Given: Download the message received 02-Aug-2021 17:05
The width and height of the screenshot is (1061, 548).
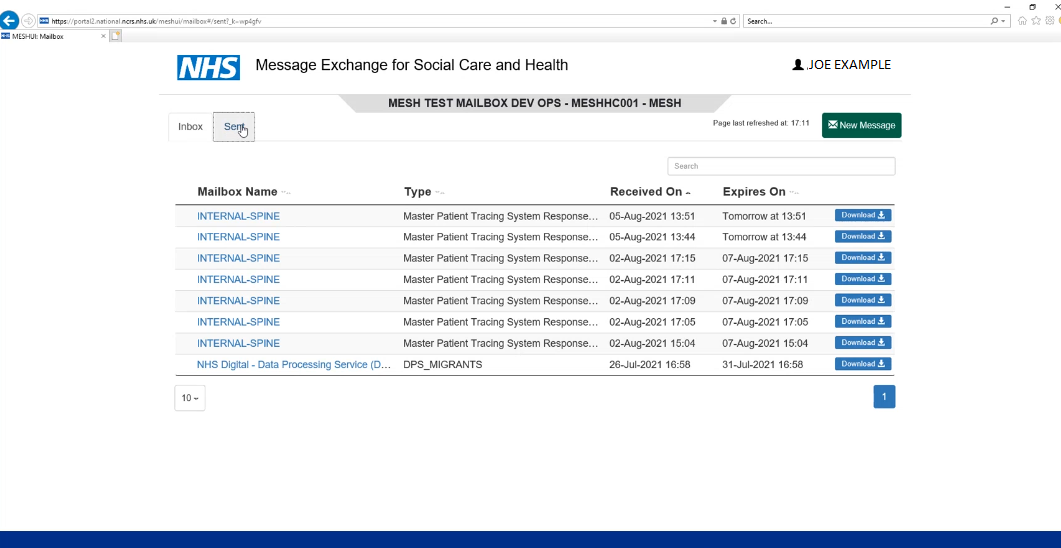Looking at the screenshot, I should pos(863,321).
